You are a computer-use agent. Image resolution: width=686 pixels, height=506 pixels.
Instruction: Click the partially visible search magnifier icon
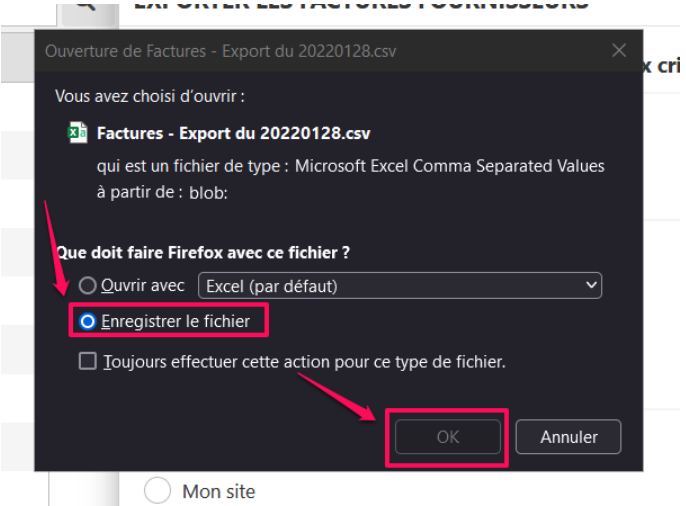pos(86,6)
